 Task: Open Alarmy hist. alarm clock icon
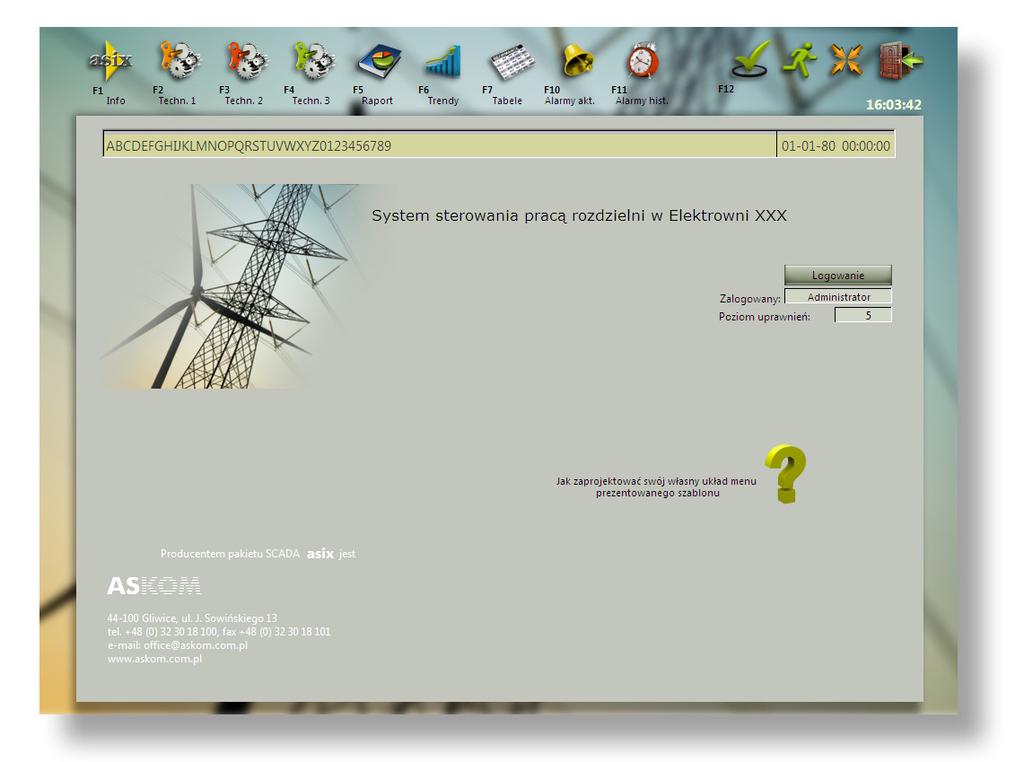643,61
